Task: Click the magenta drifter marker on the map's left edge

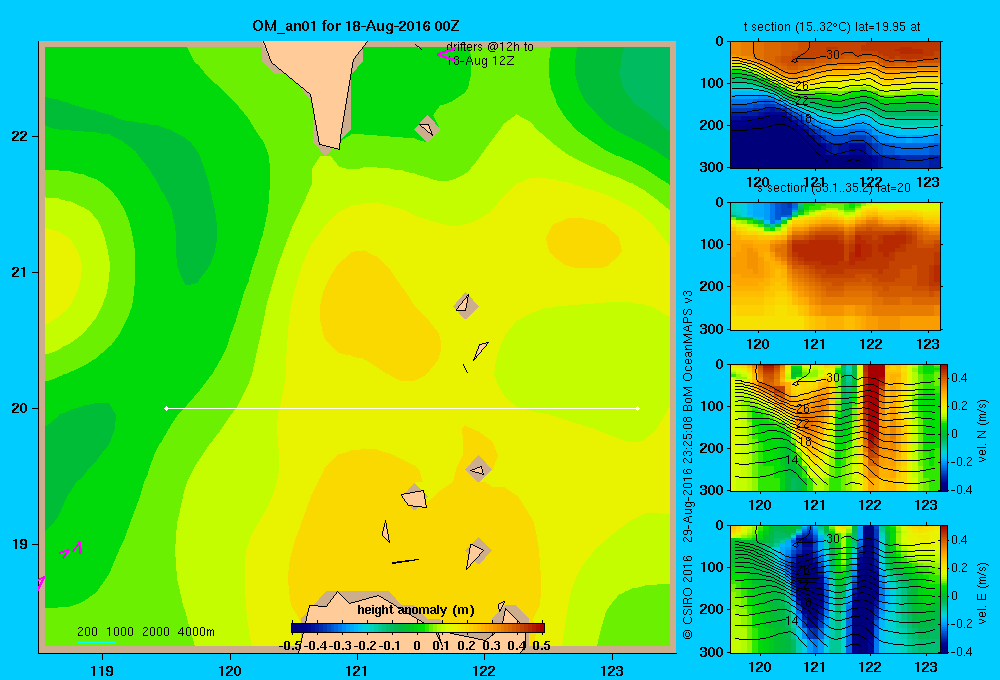Action: click(x=41, y=582)
